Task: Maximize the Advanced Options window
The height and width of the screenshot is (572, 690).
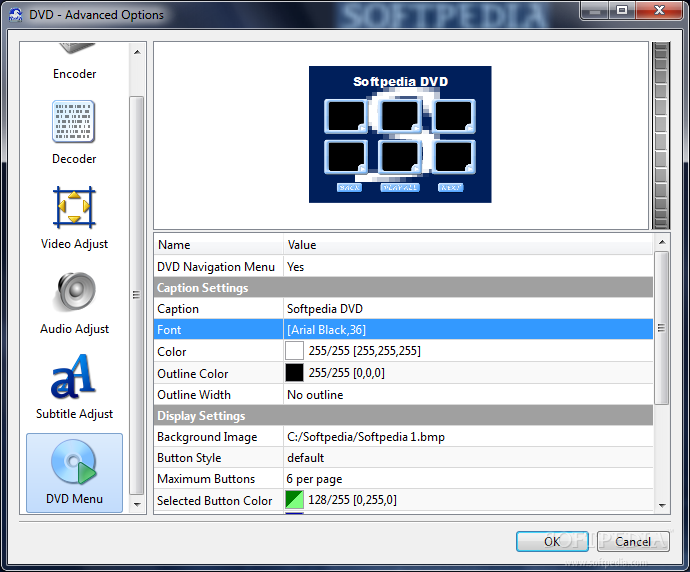Action: click(x=621, y=11)
